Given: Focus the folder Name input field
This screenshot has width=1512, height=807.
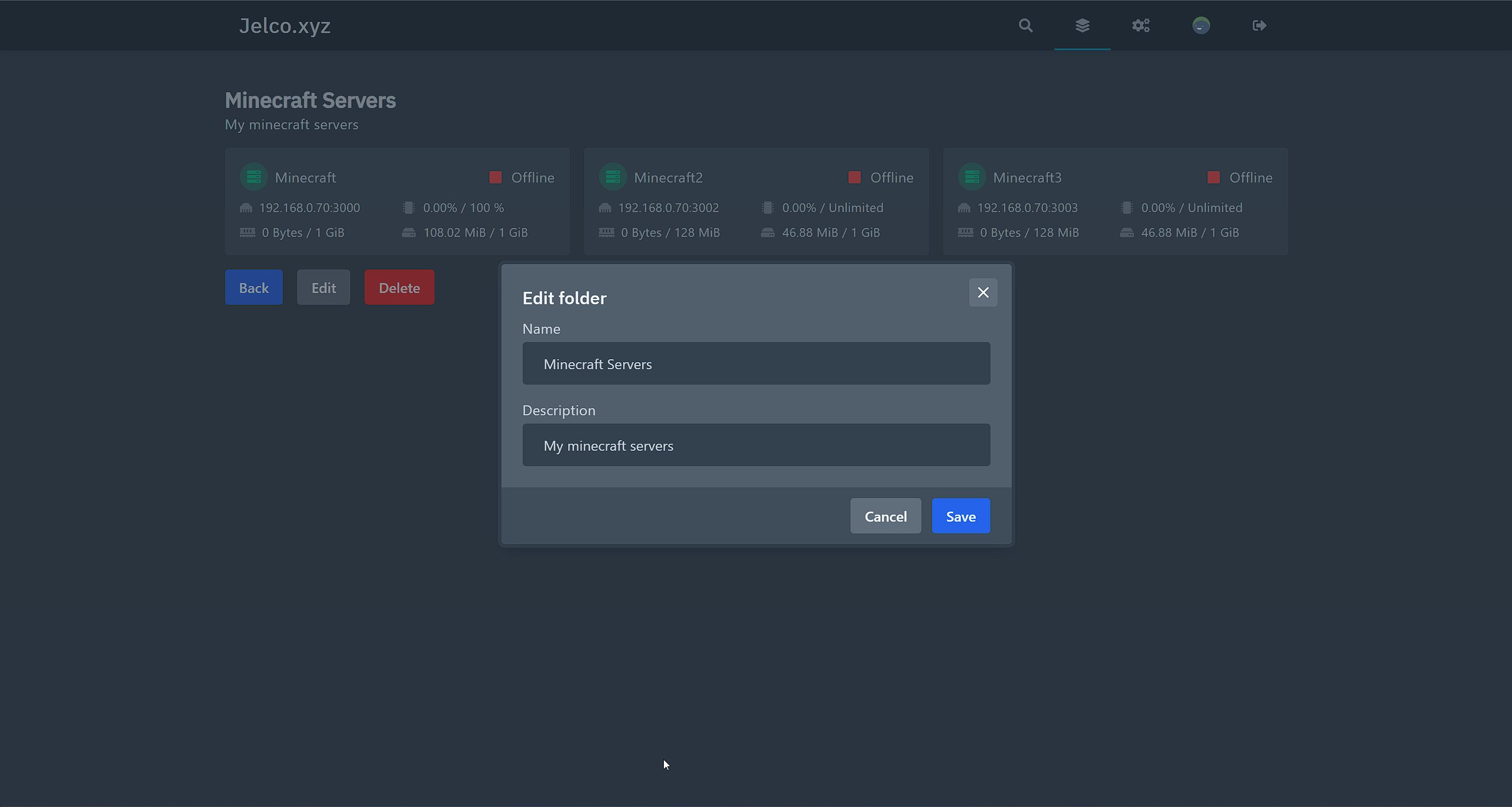Looking at the screenshot, I should click(756, 363).
